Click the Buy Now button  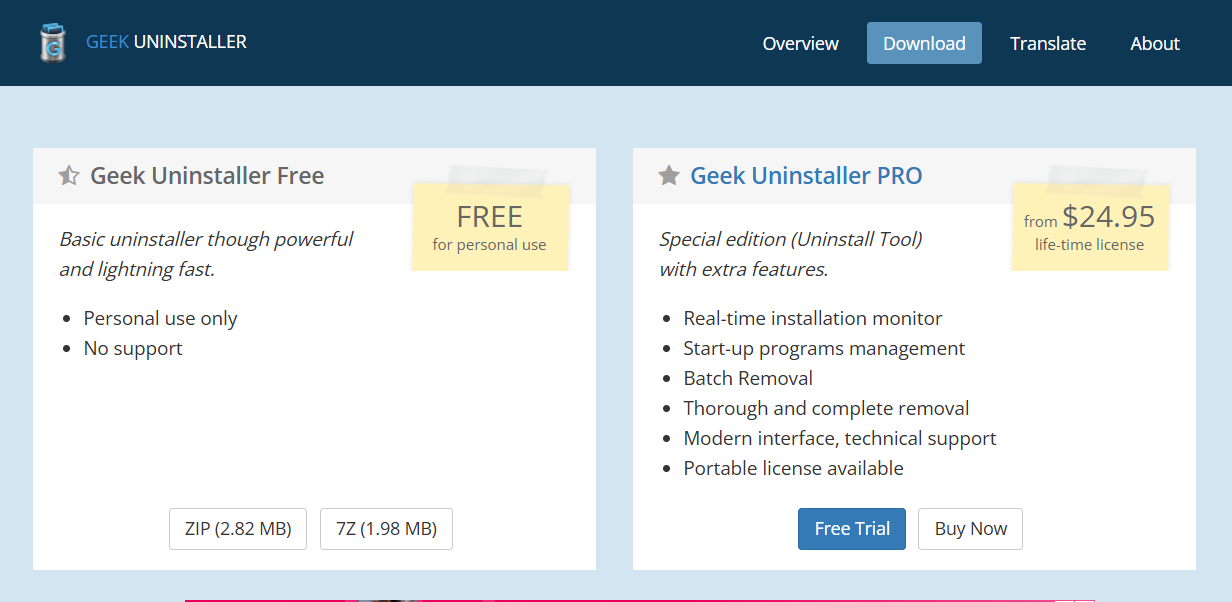(971, 529)
